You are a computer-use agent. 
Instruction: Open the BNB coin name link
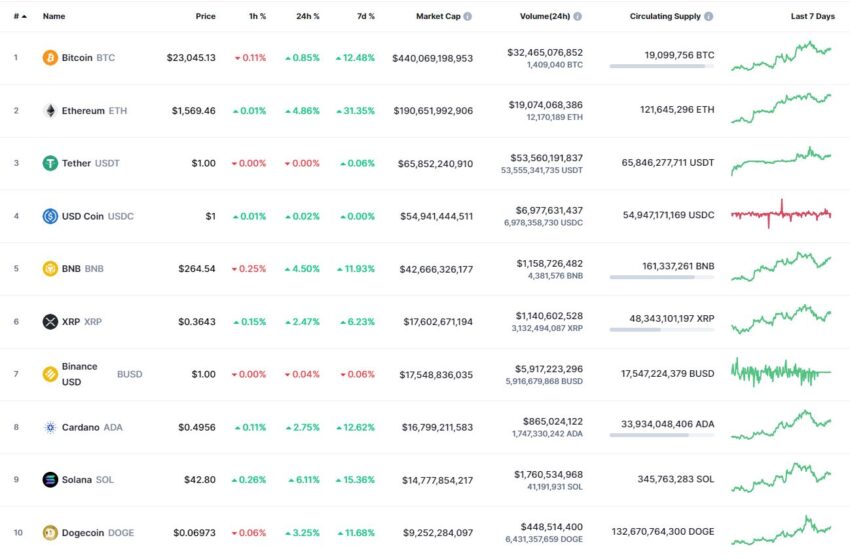click(x=71, y=269)
